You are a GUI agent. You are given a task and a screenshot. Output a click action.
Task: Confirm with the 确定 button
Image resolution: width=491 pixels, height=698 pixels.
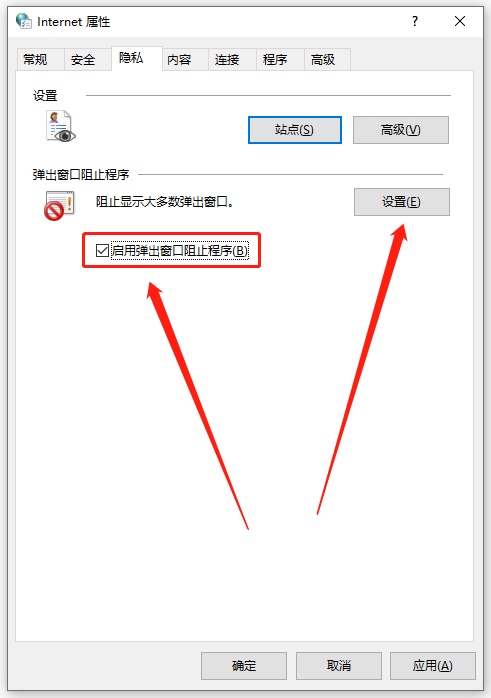click(244, 666)
